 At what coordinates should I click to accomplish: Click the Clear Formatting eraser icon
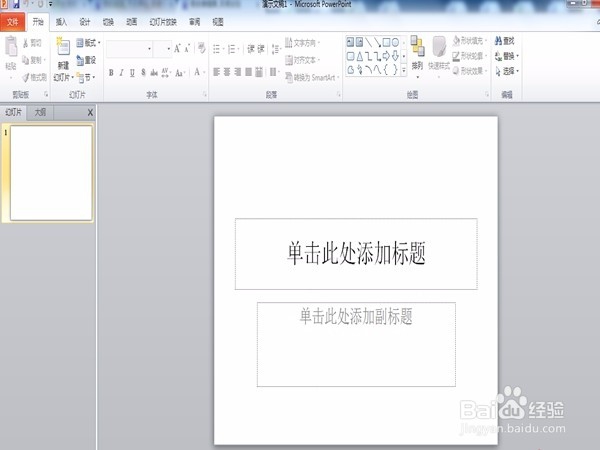point(202,48)
